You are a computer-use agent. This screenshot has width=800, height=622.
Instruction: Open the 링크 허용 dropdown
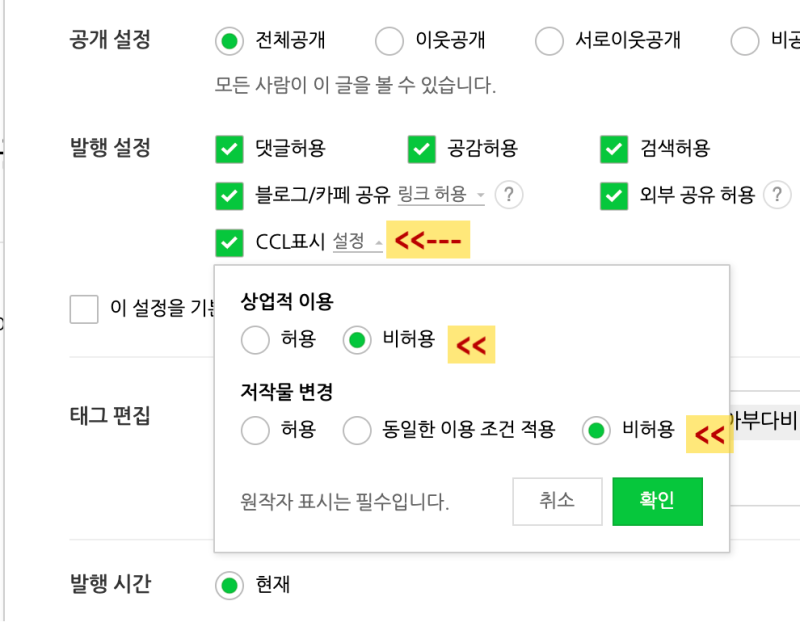(440, 195)
